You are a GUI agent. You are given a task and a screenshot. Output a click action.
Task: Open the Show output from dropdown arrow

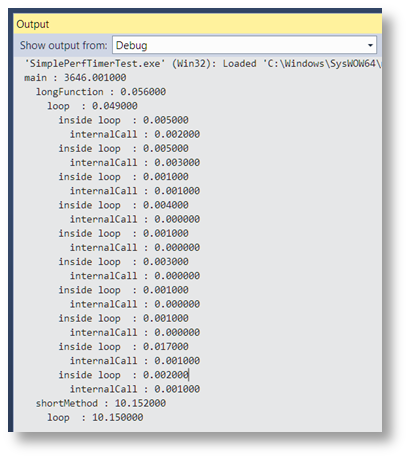pyautogui.click(x=370, y=45)
